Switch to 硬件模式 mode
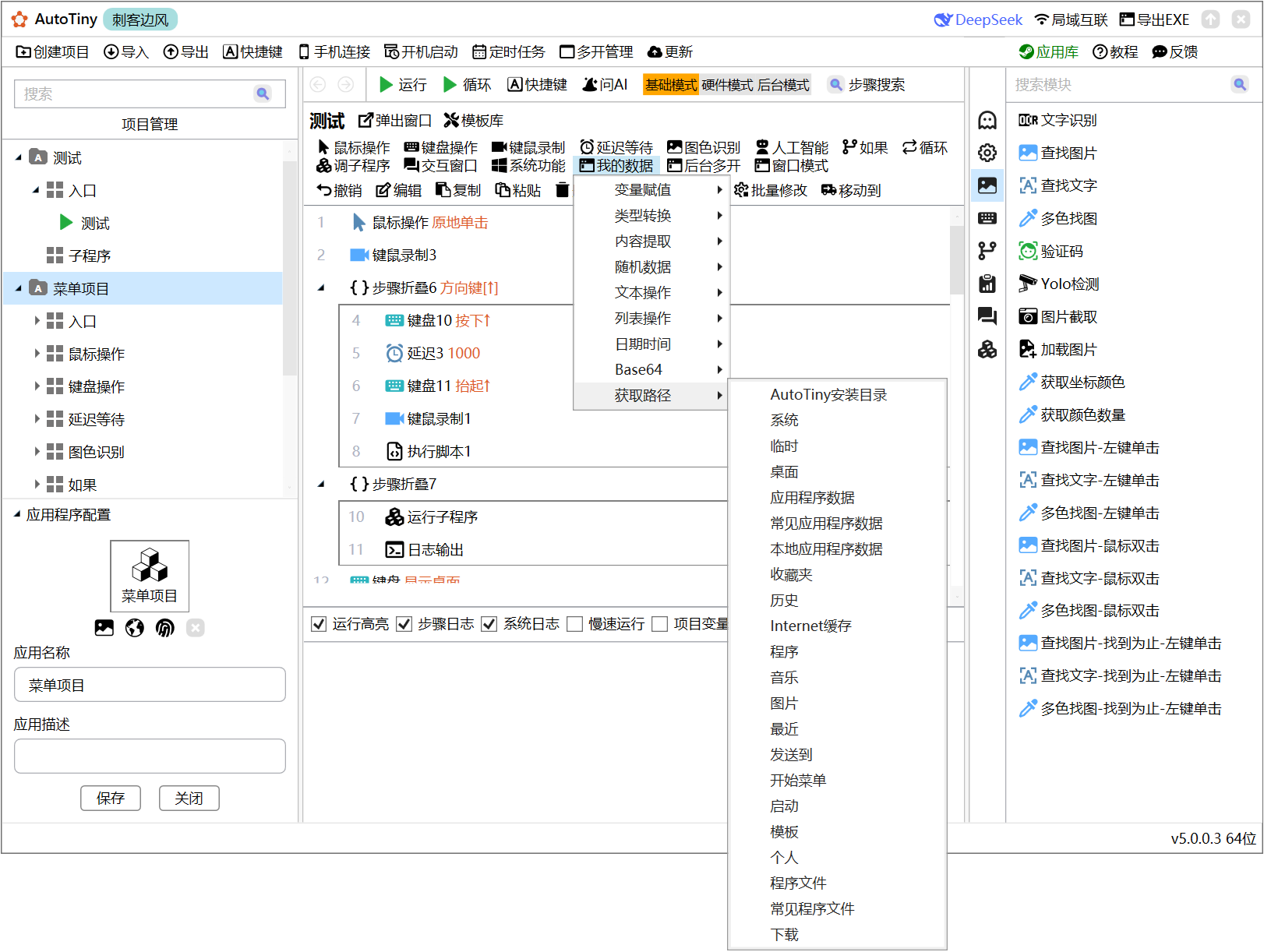This screenshot has width=1264, height=952. pyautogui.click(x=727, y=84)
